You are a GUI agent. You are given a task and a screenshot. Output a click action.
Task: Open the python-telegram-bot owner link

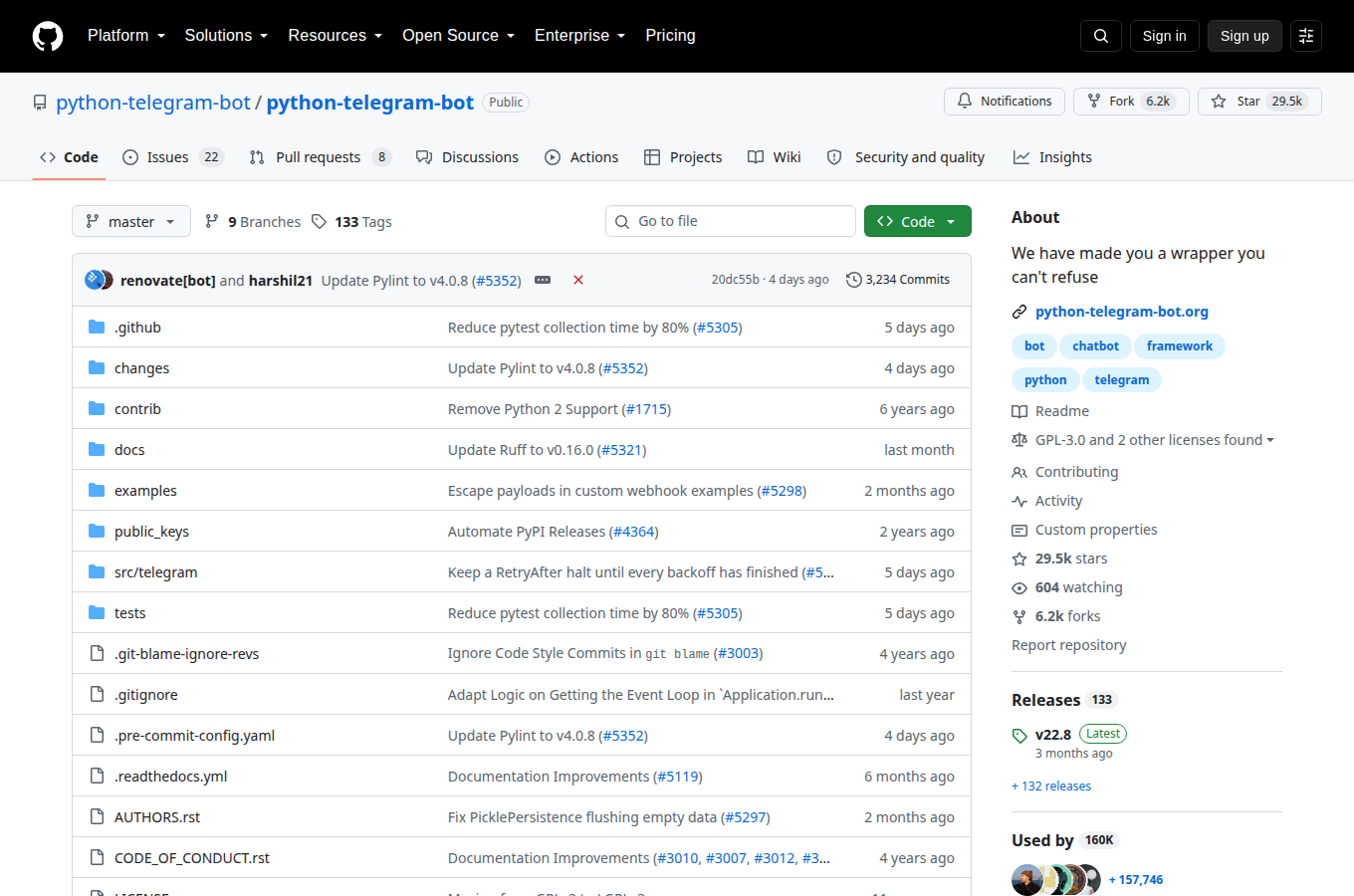[x=153, y=103]
